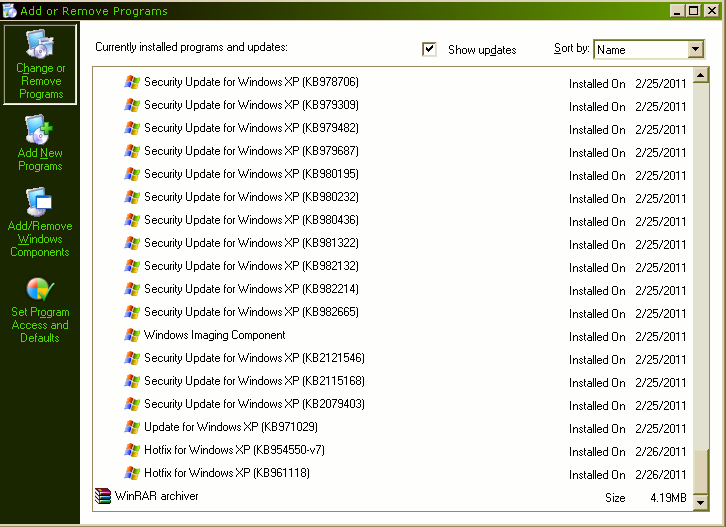Click Windows flag icon beside KB979687
Viewport: 726px width, 527px height.
132,151
